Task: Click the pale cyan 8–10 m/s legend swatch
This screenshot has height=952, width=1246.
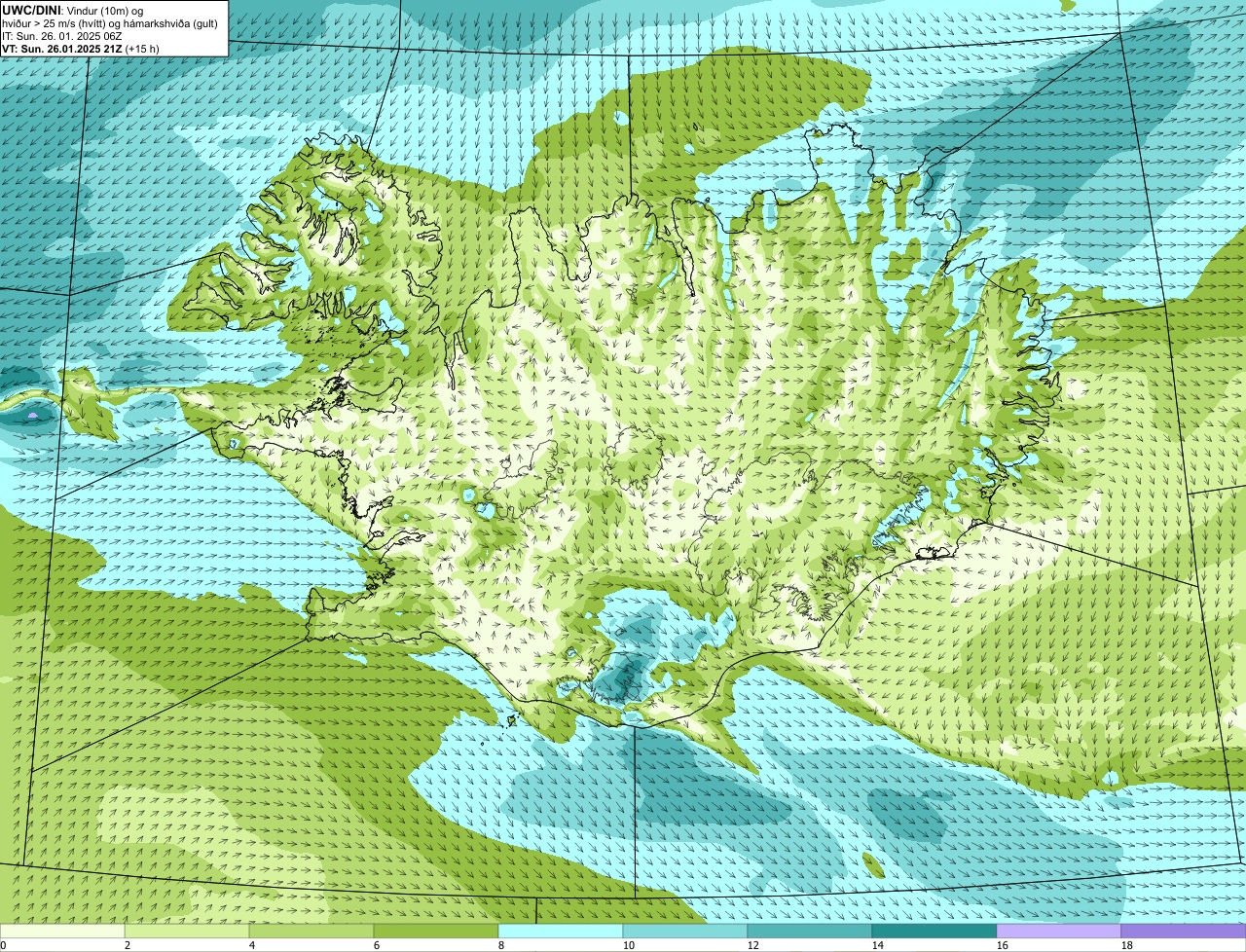Action: pos(561,931)
